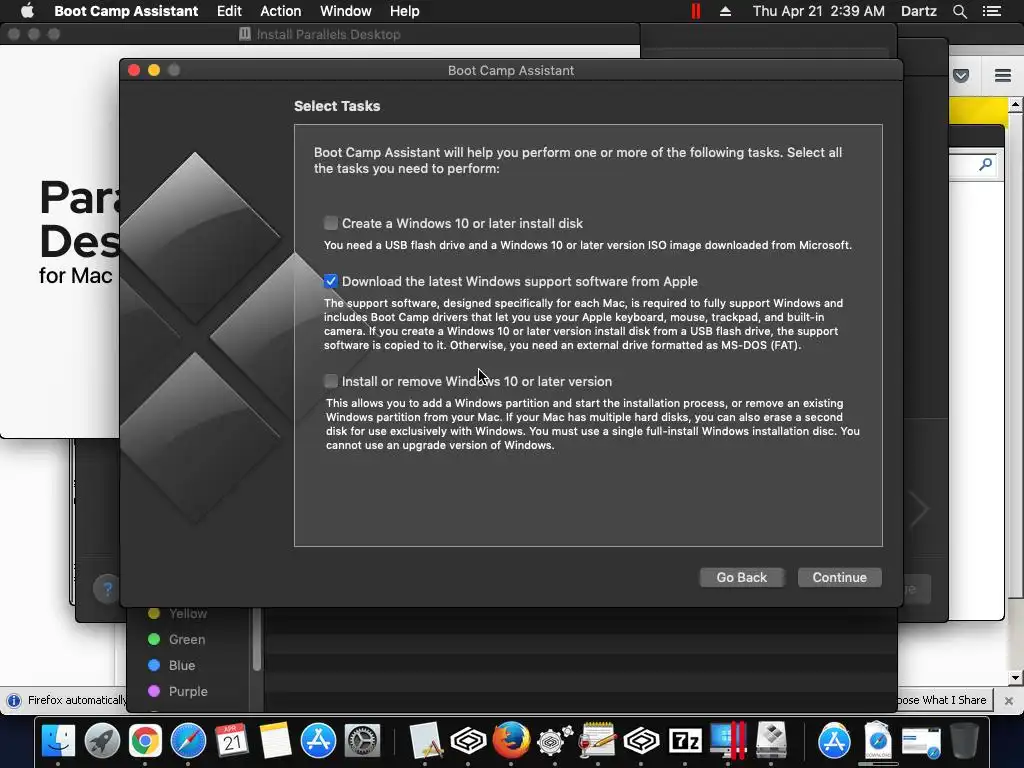Click the Finder sidebar scrollbar
The image size is (1024, 768).
click(257, 640)
